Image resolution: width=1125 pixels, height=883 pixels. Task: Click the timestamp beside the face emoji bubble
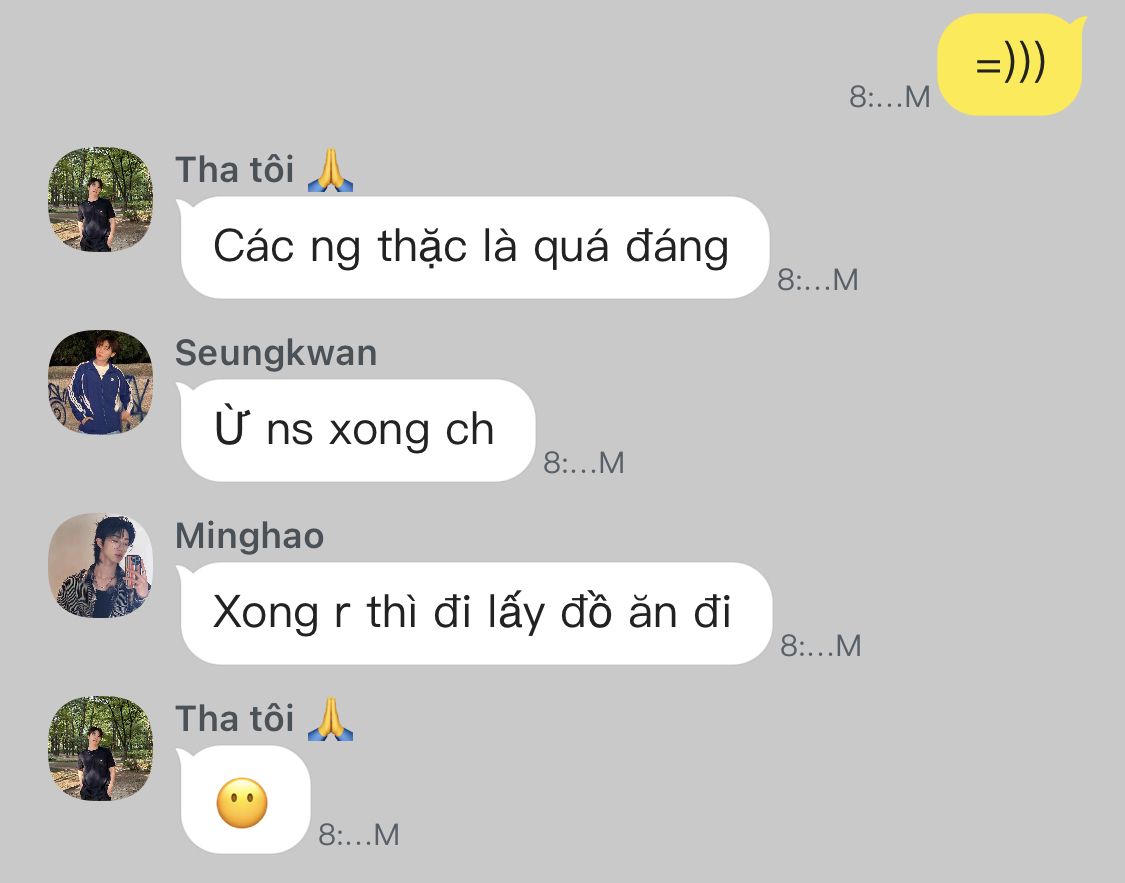click(358, 835)
